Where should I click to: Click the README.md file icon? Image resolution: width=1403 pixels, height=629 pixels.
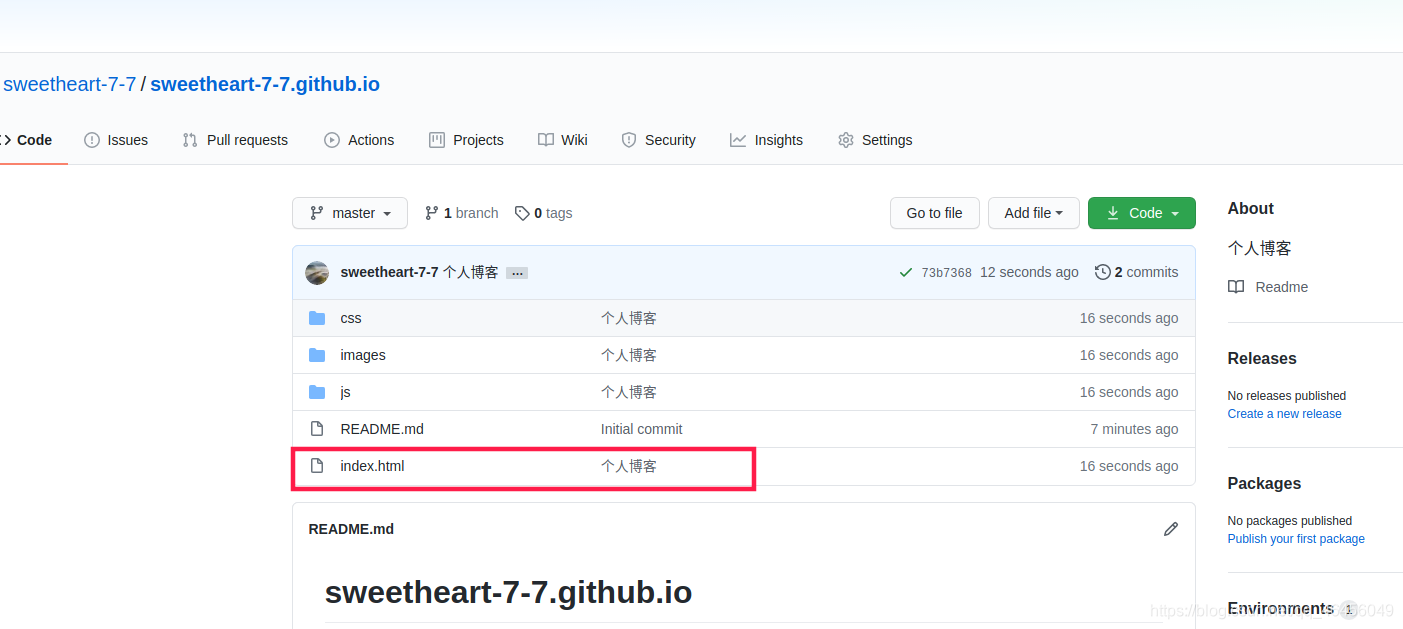[317, 429]
